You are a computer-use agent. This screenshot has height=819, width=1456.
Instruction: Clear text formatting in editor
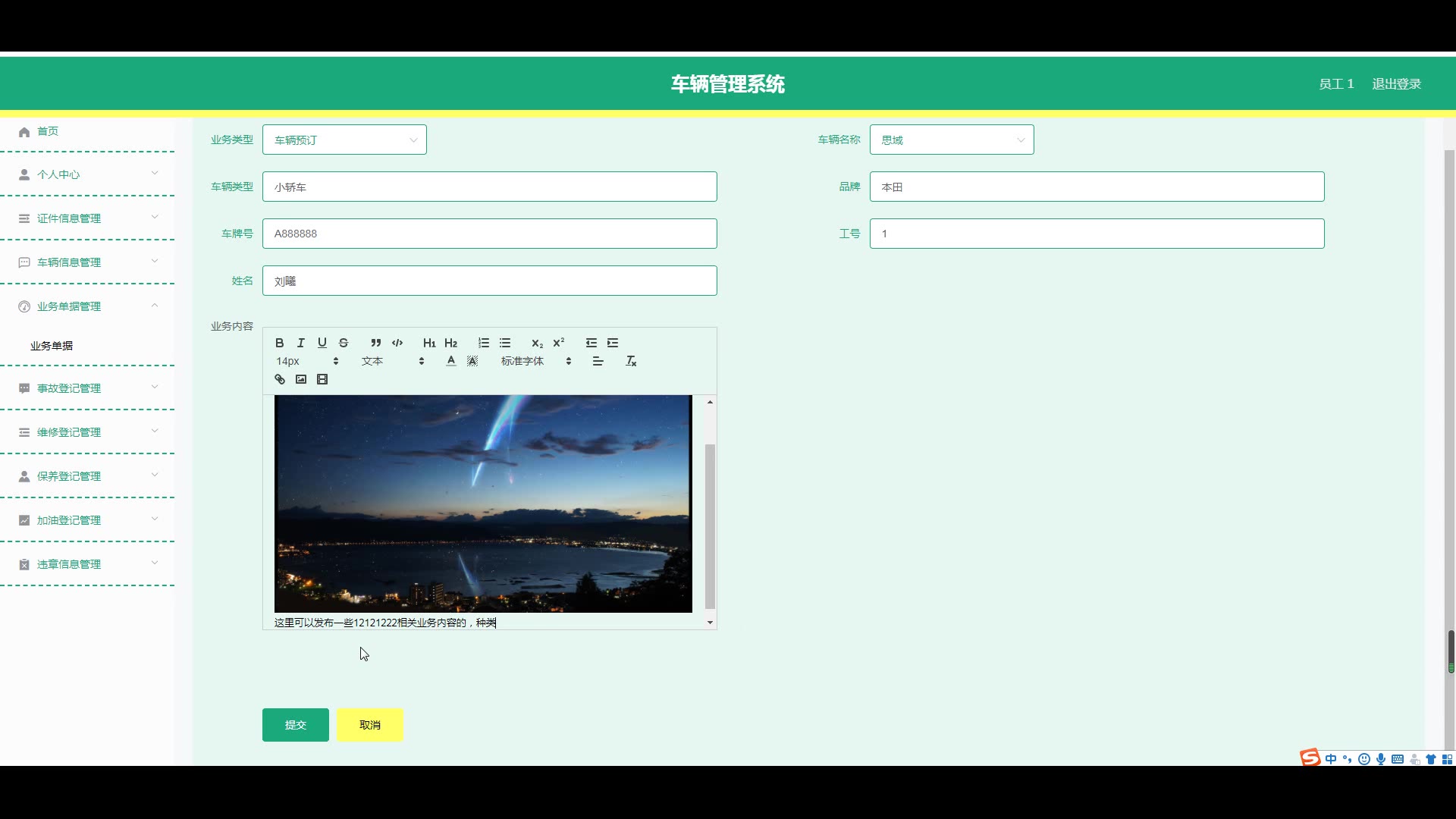point(630,361)
